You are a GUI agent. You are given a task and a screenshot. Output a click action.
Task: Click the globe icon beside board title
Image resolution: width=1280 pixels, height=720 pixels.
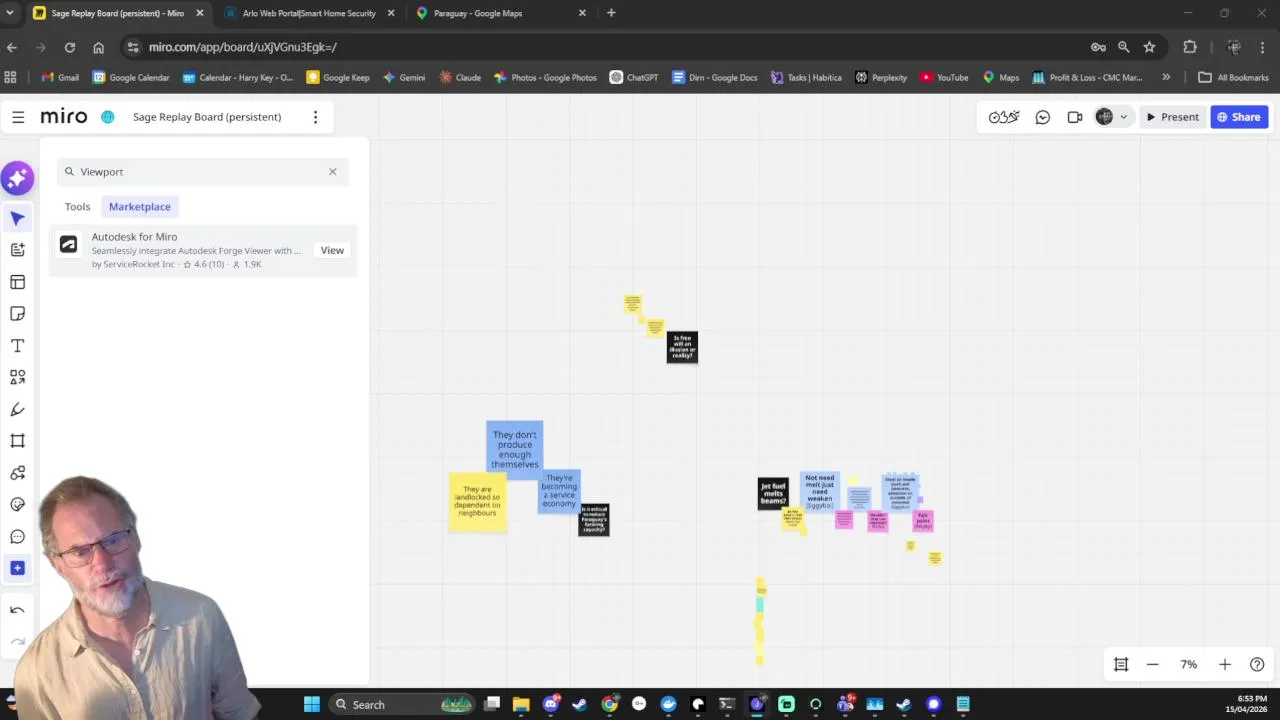(x=108, y=117)
